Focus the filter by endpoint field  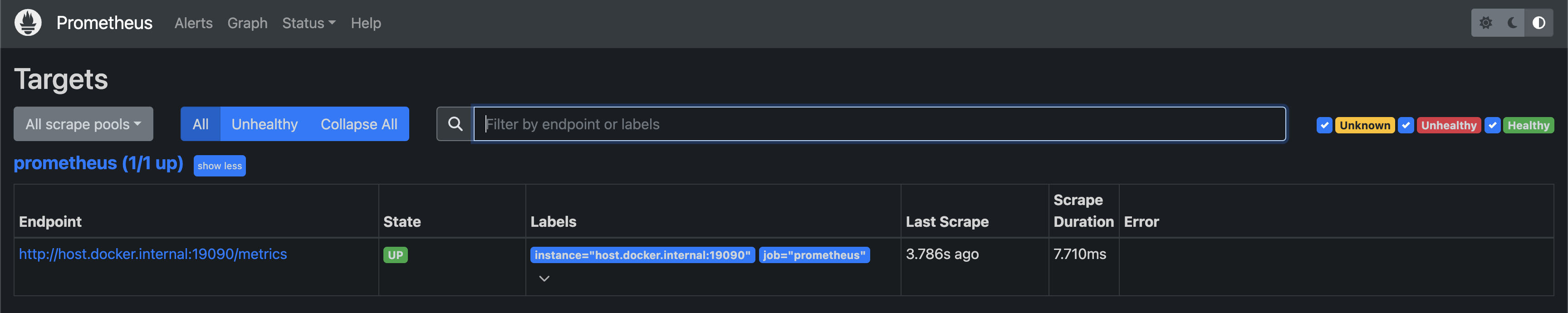coord(880,124)
